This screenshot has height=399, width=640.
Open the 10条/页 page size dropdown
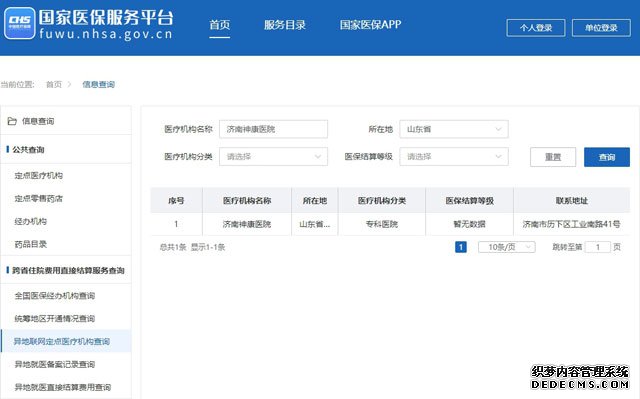(507, 247)
